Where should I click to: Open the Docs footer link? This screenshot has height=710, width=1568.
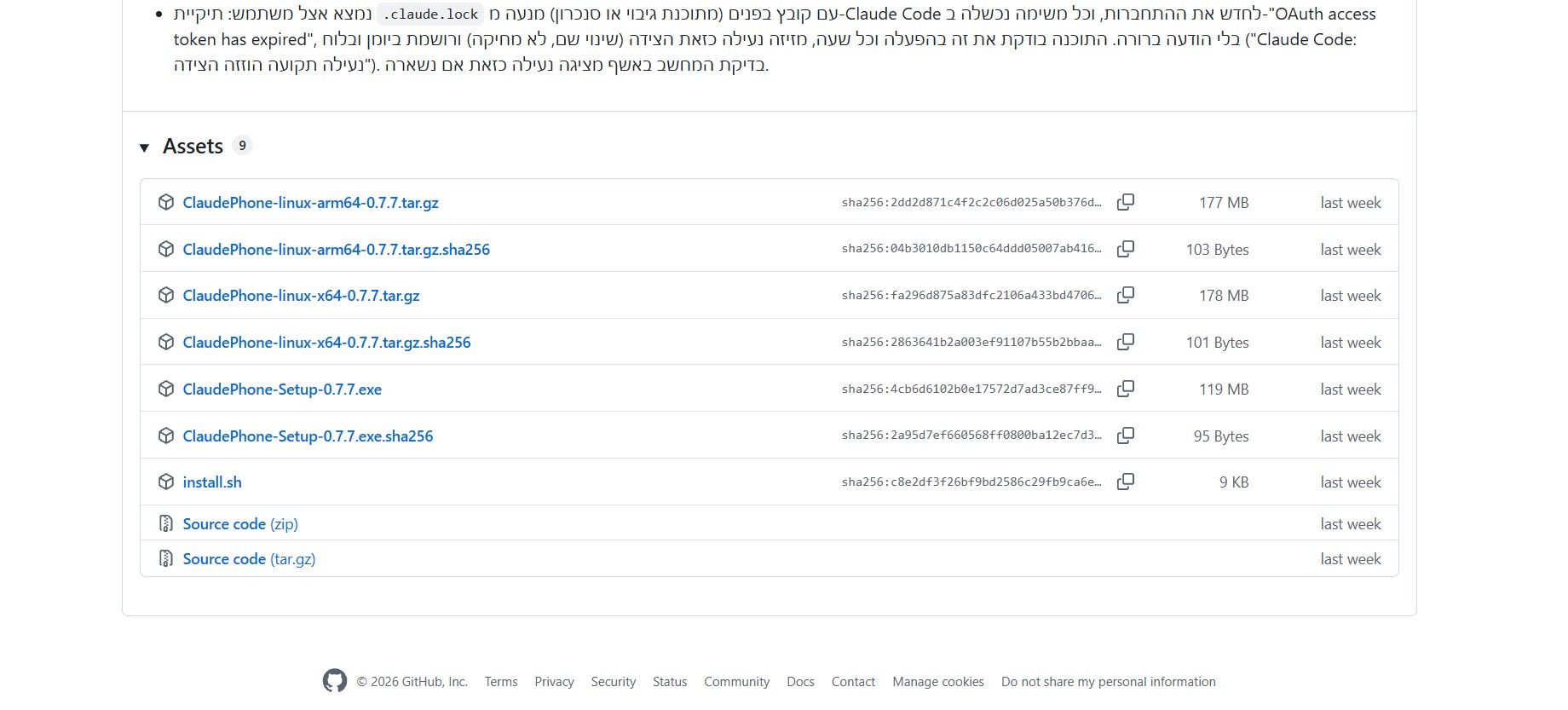click(800, 682)
